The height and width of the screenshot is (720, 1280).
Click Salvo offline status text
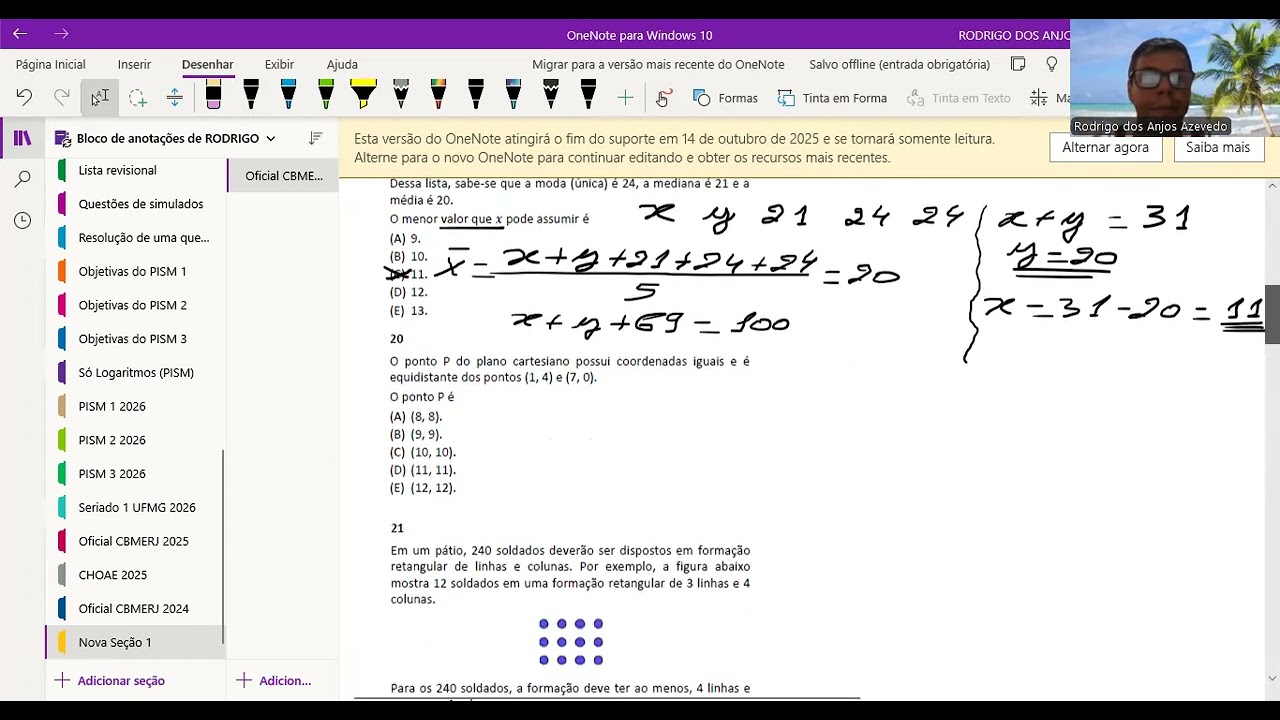tap(899, 64)
